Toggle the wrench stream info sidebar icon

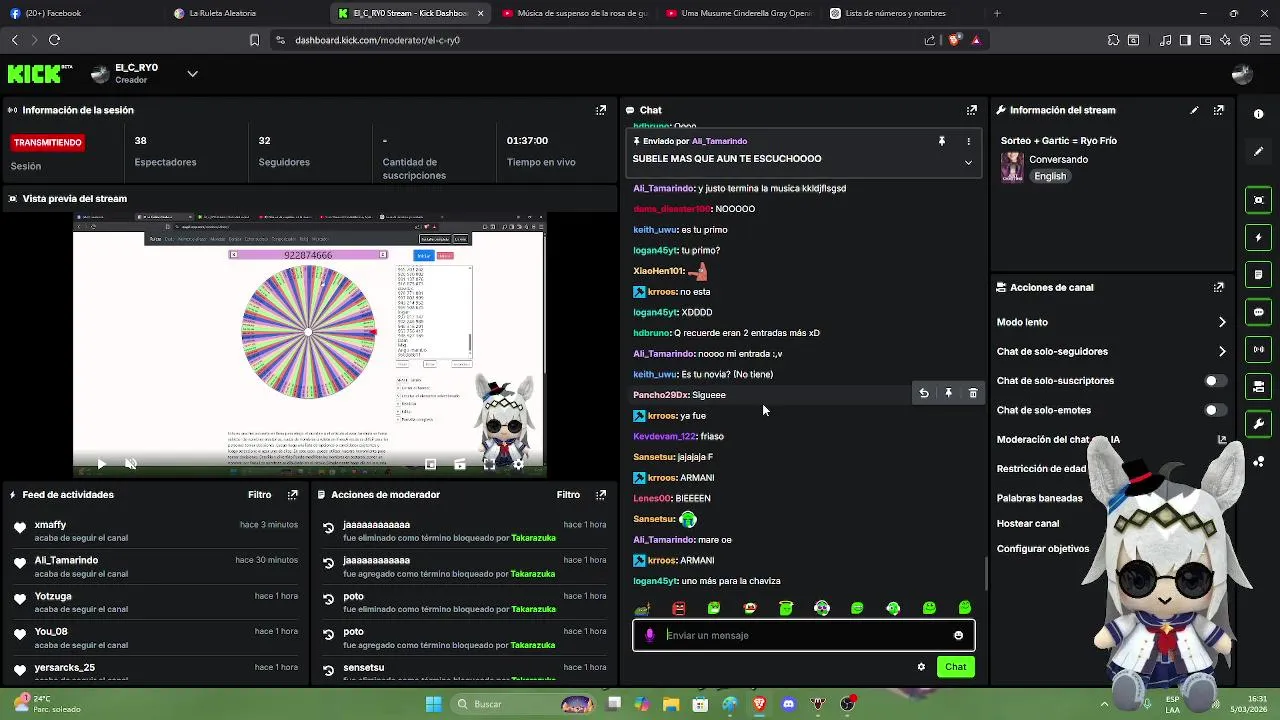tap(1259, 424)
